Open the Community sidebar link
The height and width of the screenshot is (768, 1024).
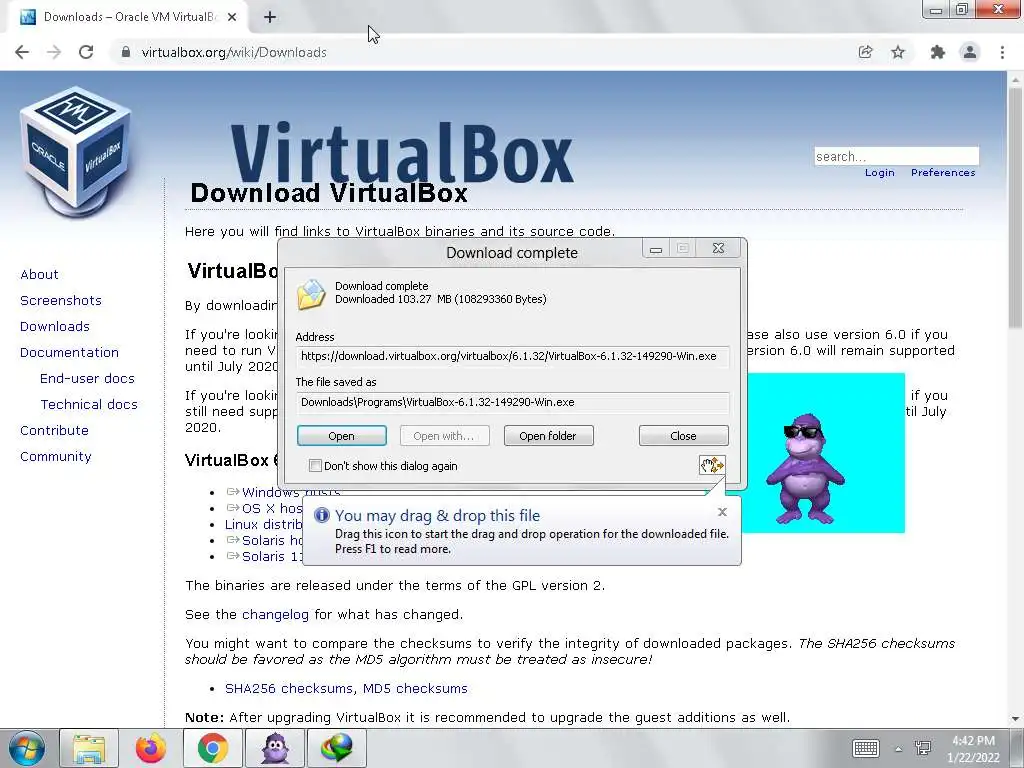56,456
